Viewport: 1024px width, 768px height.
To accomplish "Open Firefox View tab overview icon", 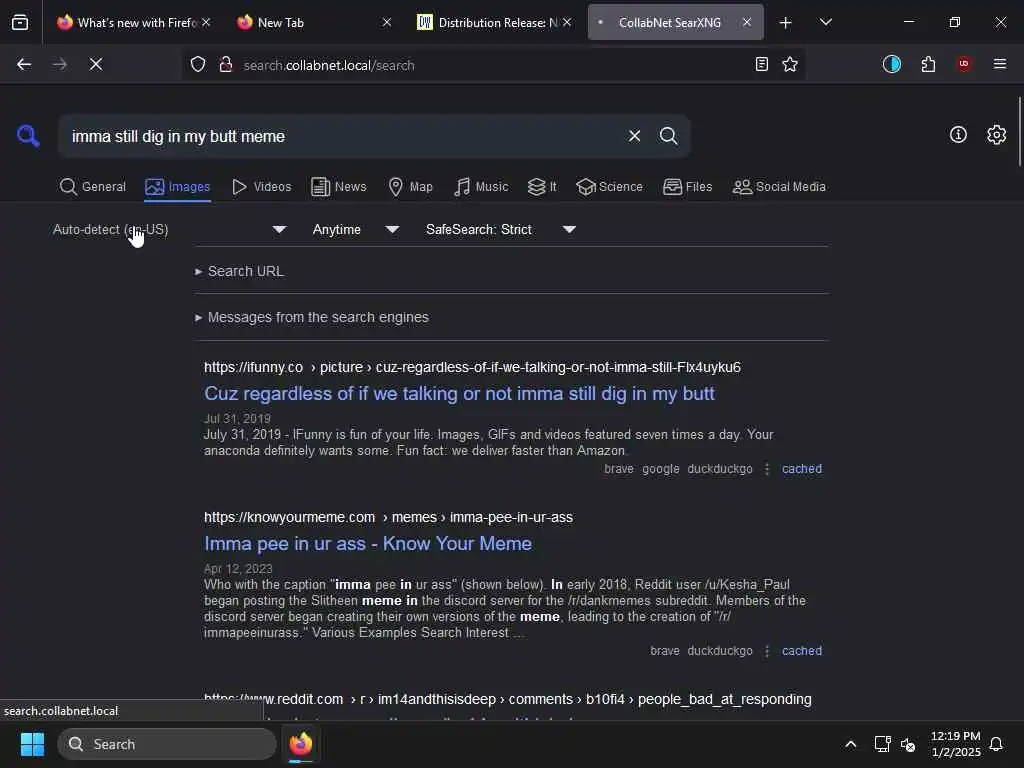I will [x=20, y=22].
